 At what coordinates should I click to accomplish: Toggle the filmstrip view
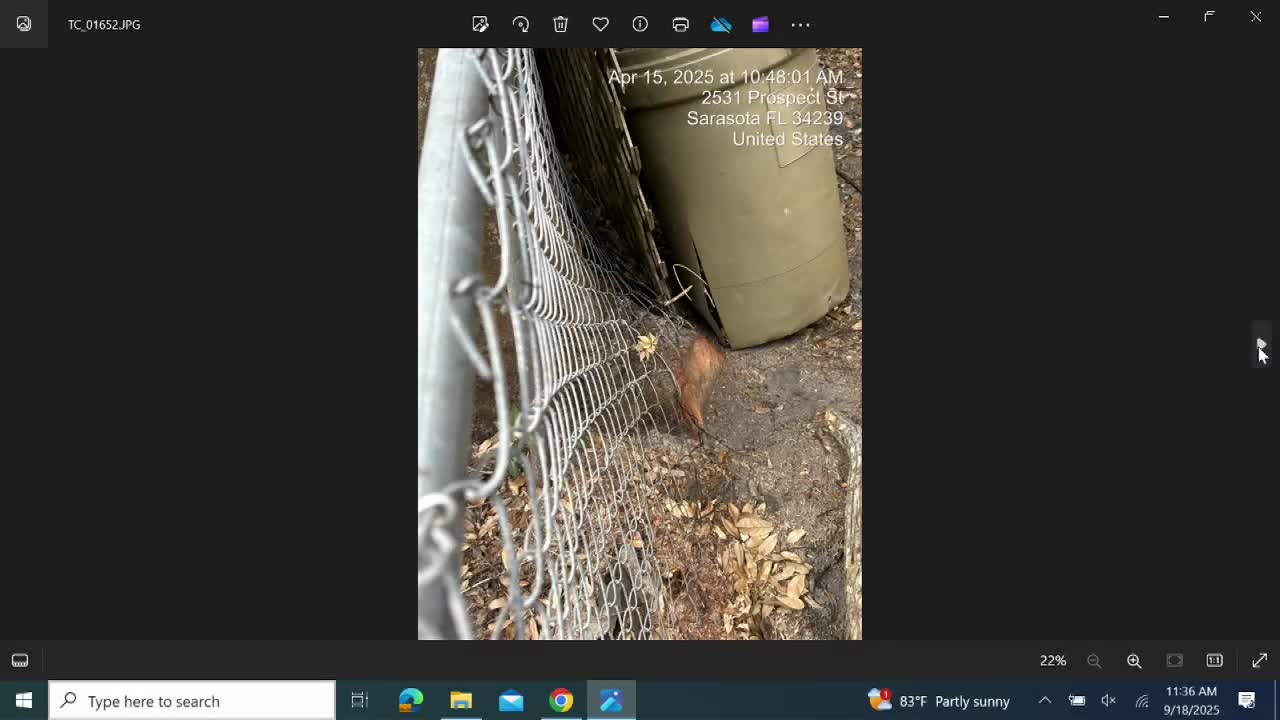[x=20, y=660]
